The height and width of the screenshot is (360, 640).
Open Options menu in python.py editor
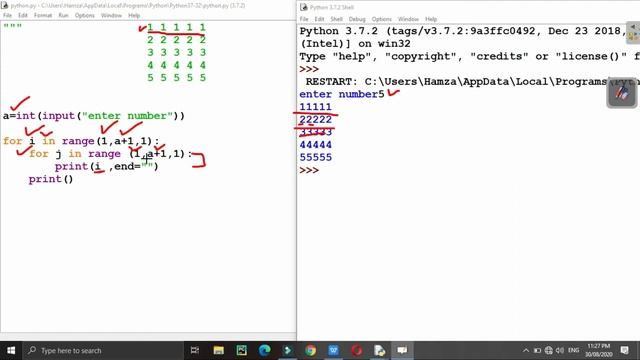click(84, 16)
